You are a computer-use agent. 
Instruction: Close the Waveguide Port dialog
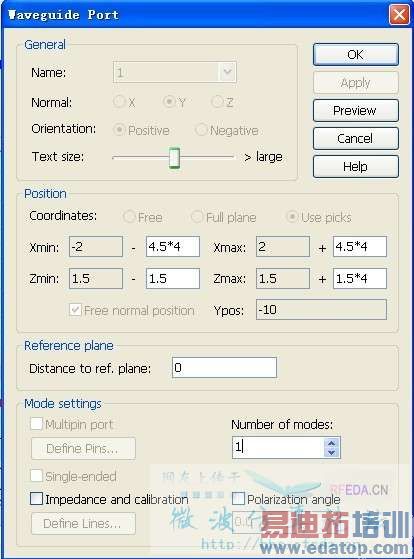(x=399, y=15)
